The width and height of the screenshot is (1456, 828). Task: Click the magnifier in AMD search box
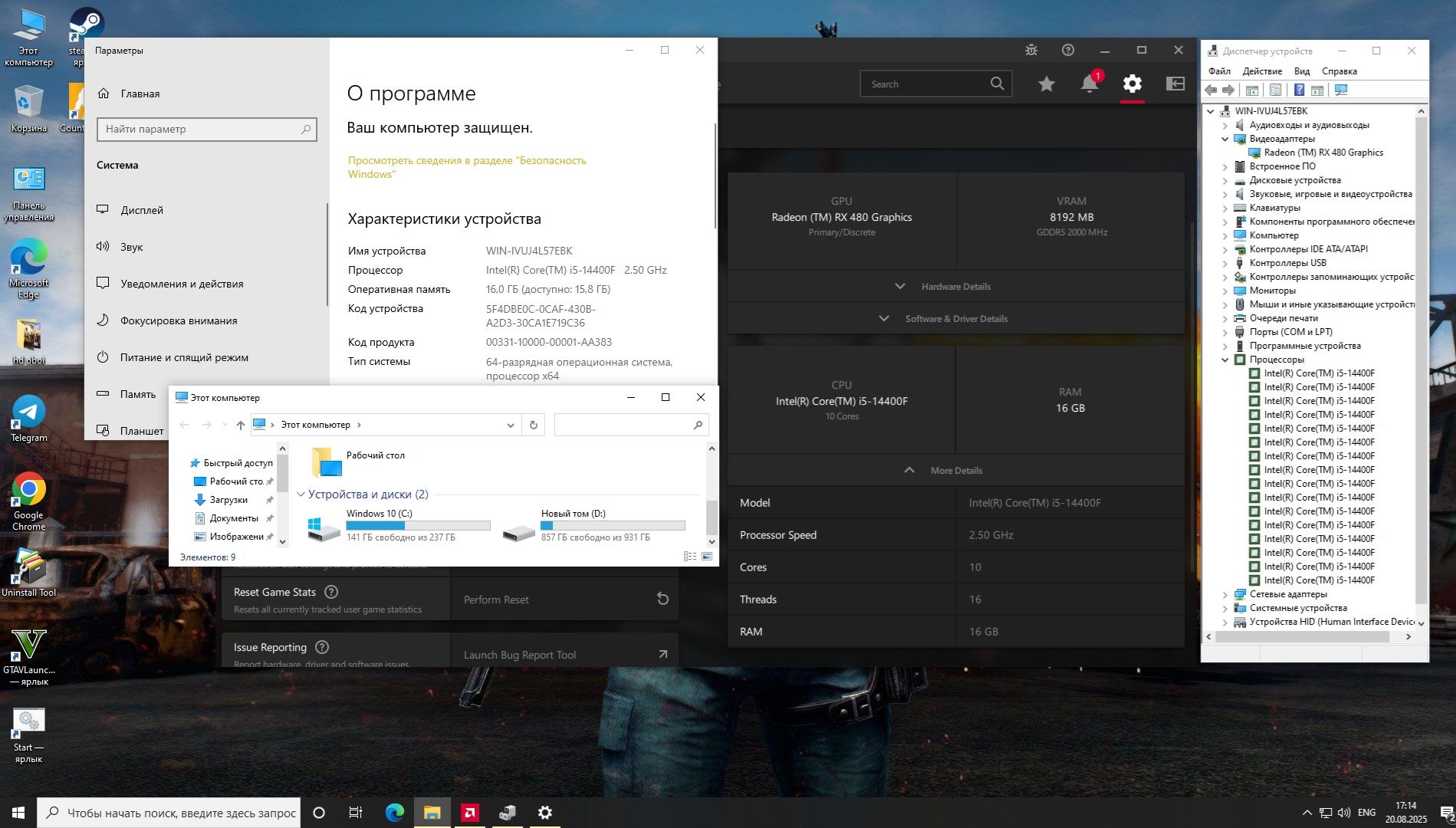[997, 84]
